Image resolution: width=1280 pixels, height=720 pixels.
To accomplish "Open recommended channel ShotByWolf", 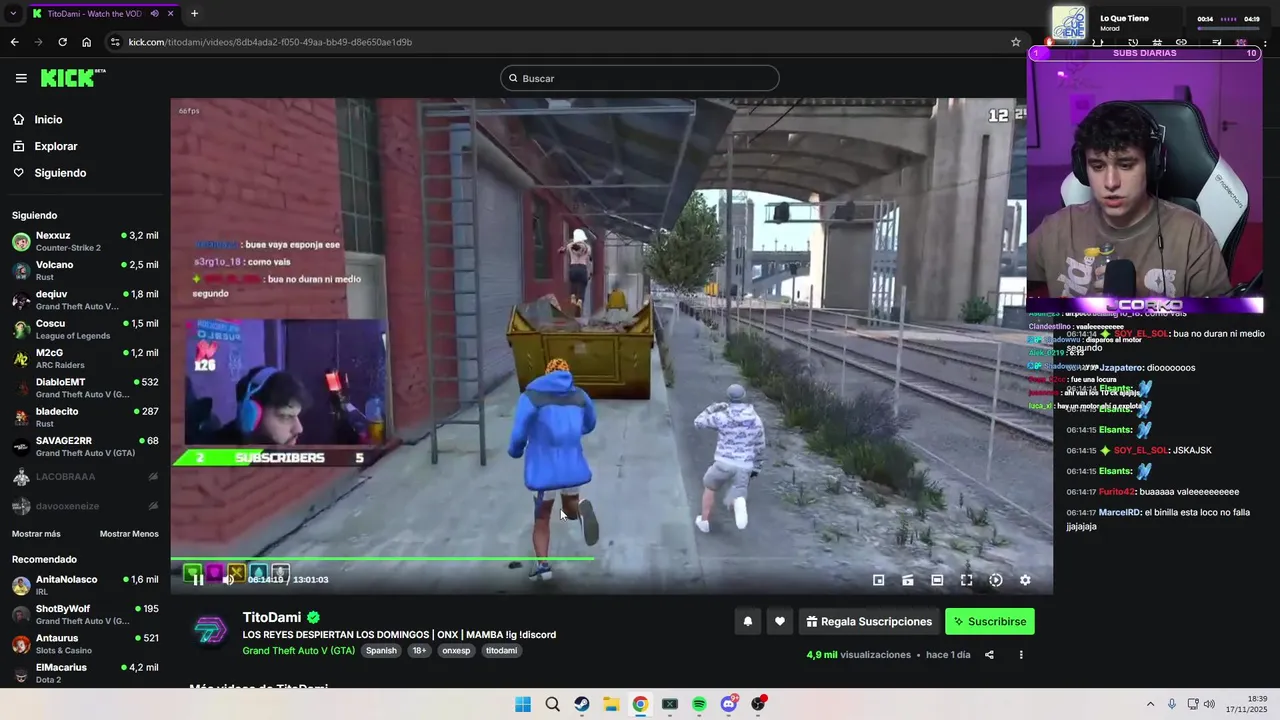I will point(85,614).
